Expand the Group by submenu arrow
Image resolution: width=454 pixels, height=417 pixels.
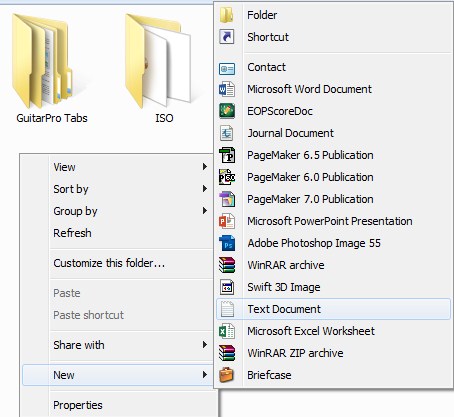(x=205, y=210)
